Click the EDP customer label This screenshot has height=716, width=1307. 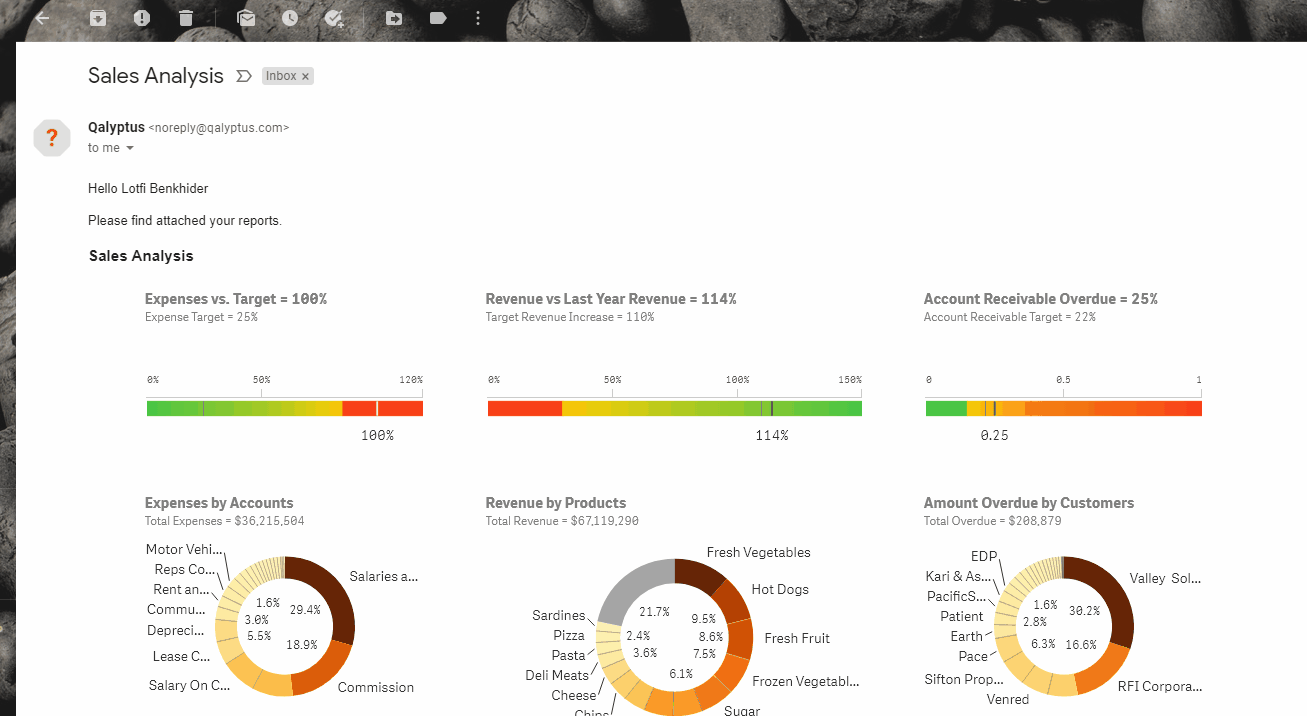pos(984,556)
